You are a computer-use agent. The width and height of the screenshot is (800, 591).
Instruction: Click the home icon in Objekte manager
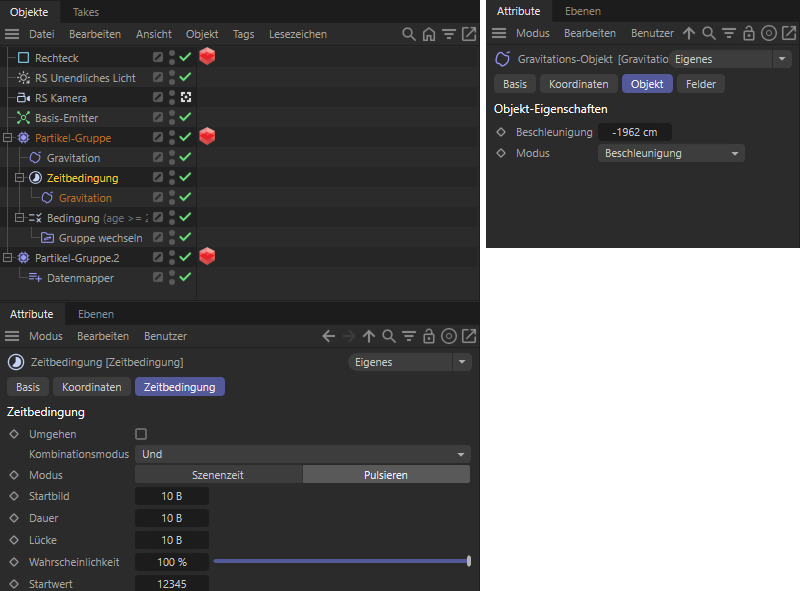coord(429,34)
